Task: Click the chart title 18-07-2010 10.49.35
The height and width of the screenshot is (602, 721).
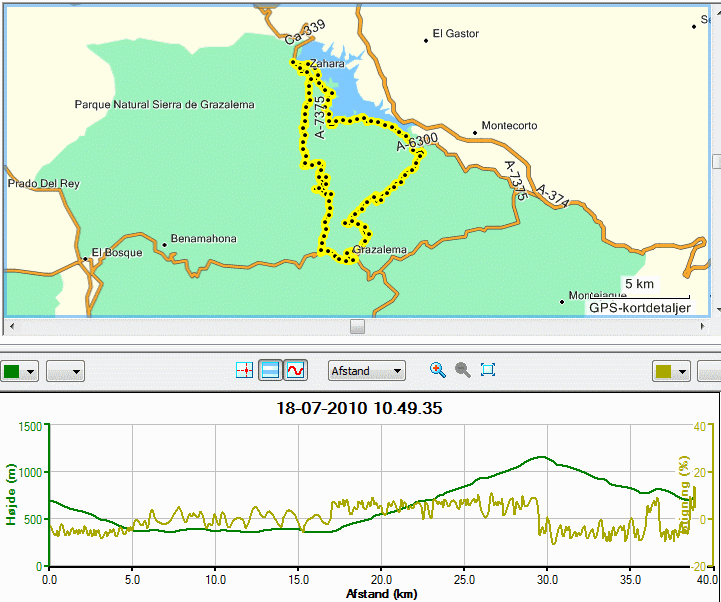Action: (x=359, y=408)
